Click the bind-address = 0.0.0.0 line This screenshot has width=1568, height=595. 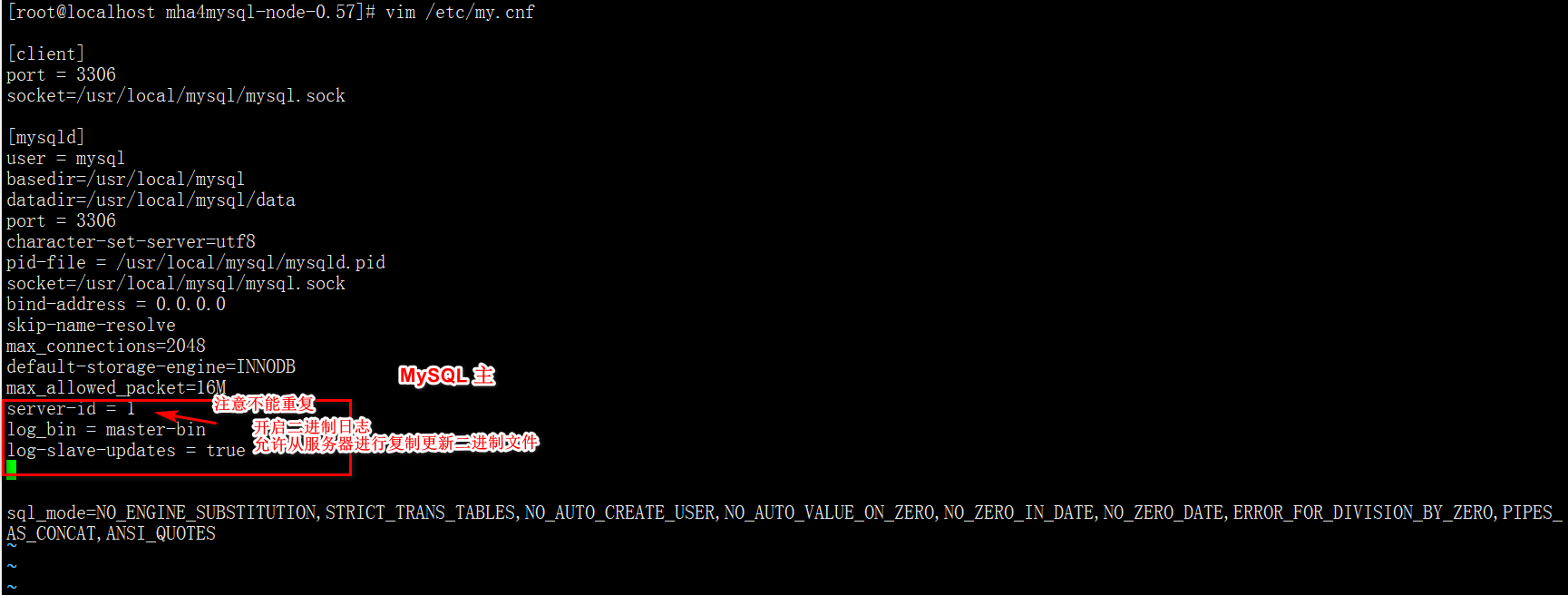point(116,305)
